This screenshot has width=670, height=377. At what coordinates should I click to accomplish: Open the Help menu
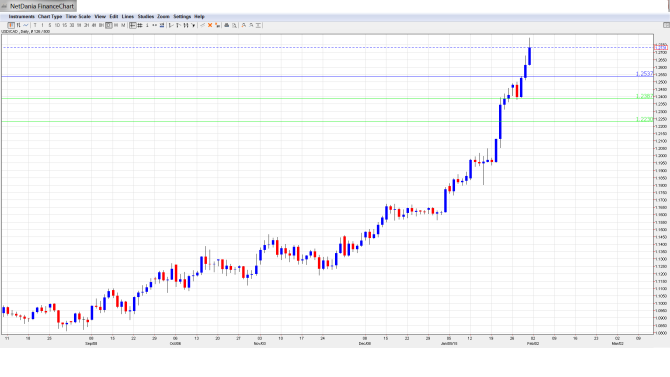coord(199,16)
